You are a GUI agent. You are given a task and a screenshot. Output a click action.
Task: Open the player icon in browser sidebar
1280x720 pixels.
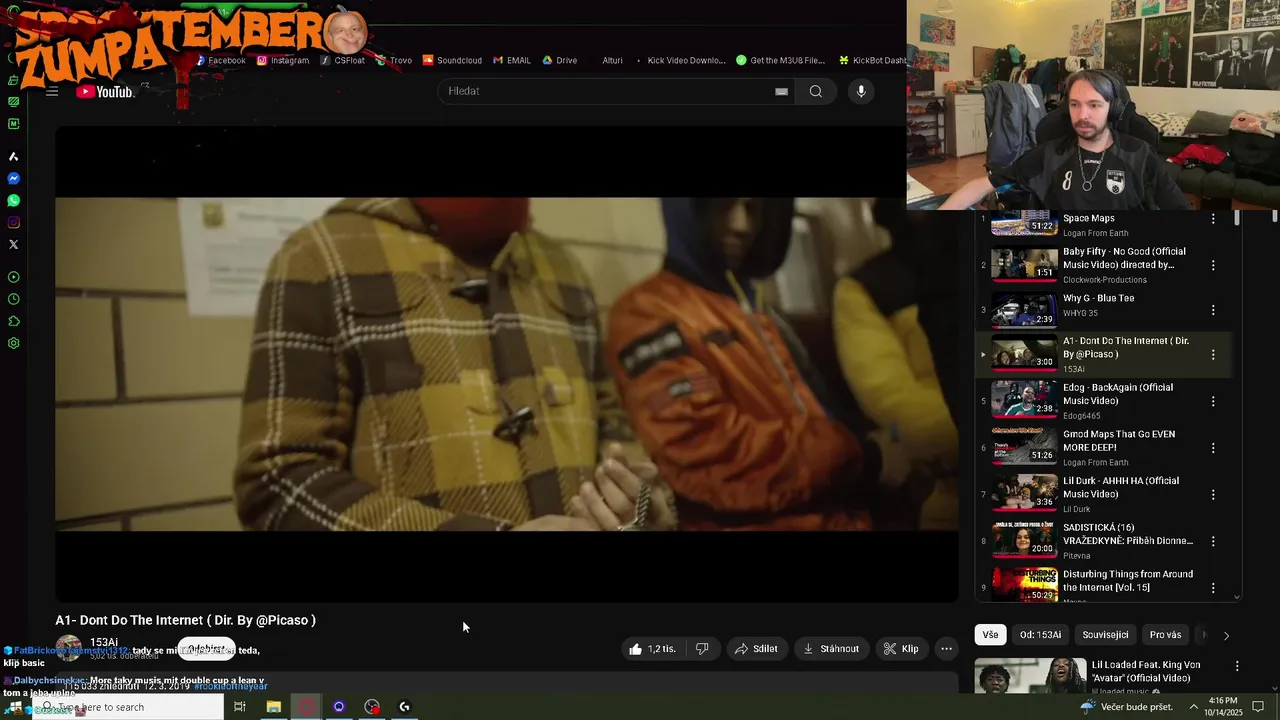pos(13,277)
